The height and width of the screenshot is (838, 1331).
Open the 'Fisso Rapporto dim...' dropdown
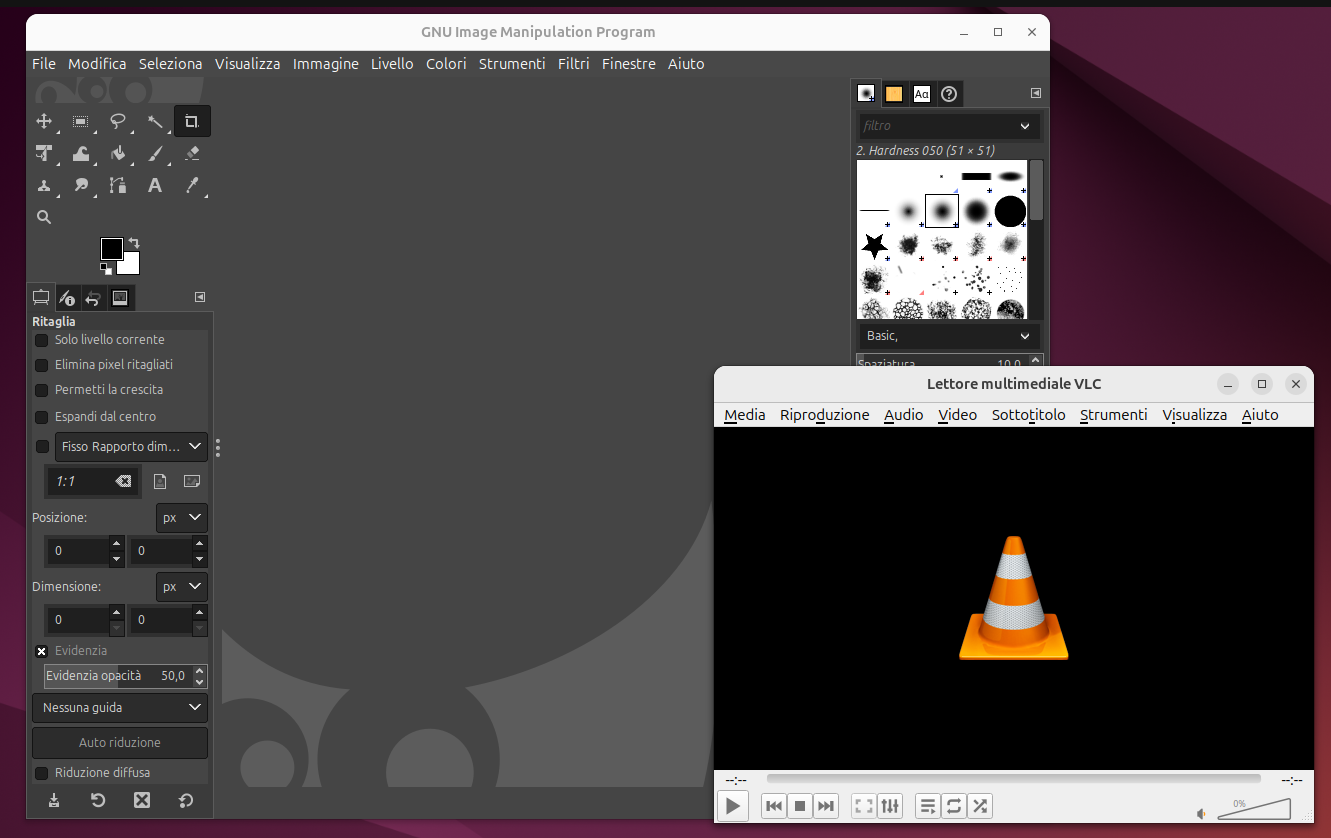click(x=131, y=446)
